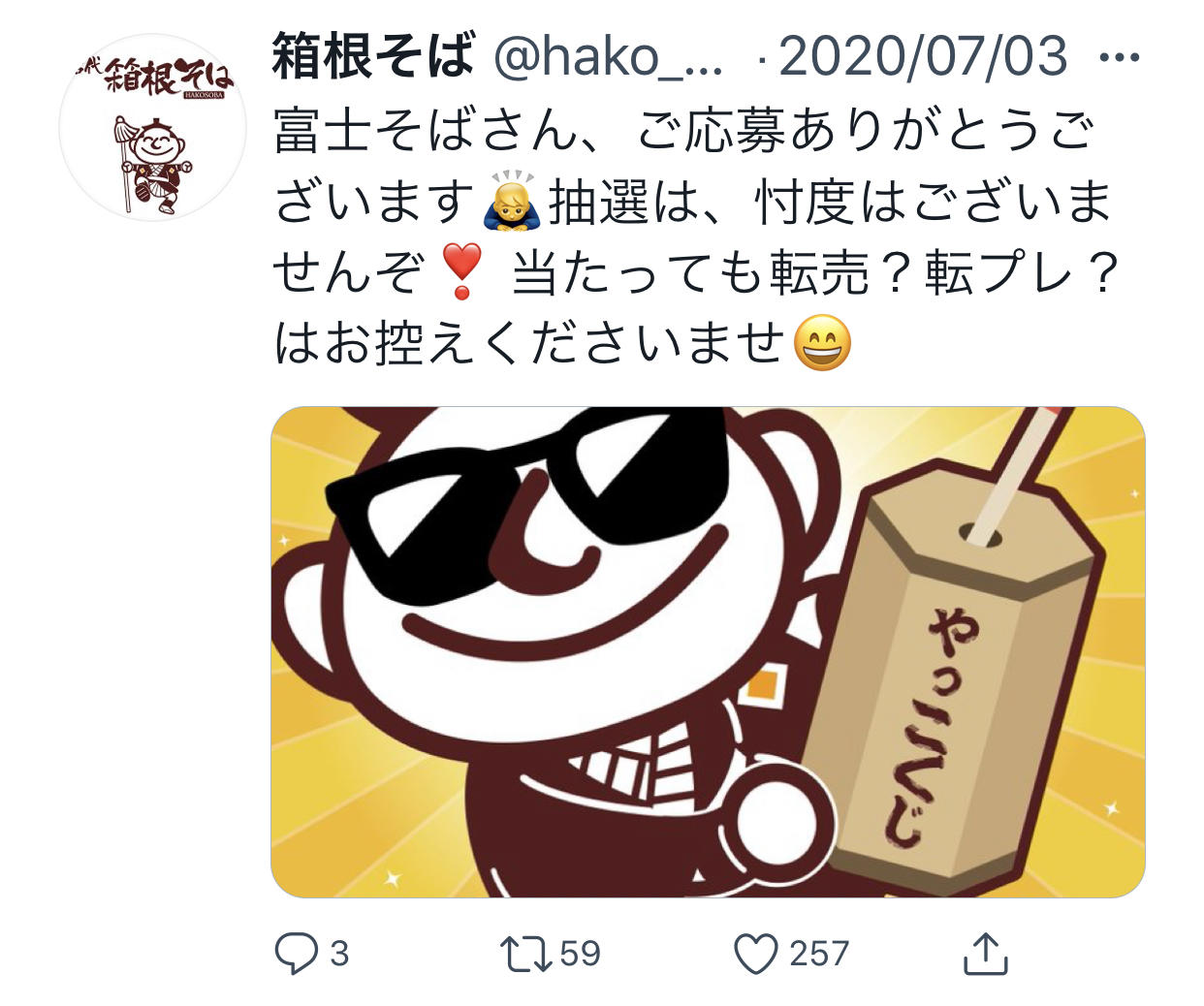1204x1006 pixels.
Task: Click the like count of 257
Action: click(x=819, y=954)
